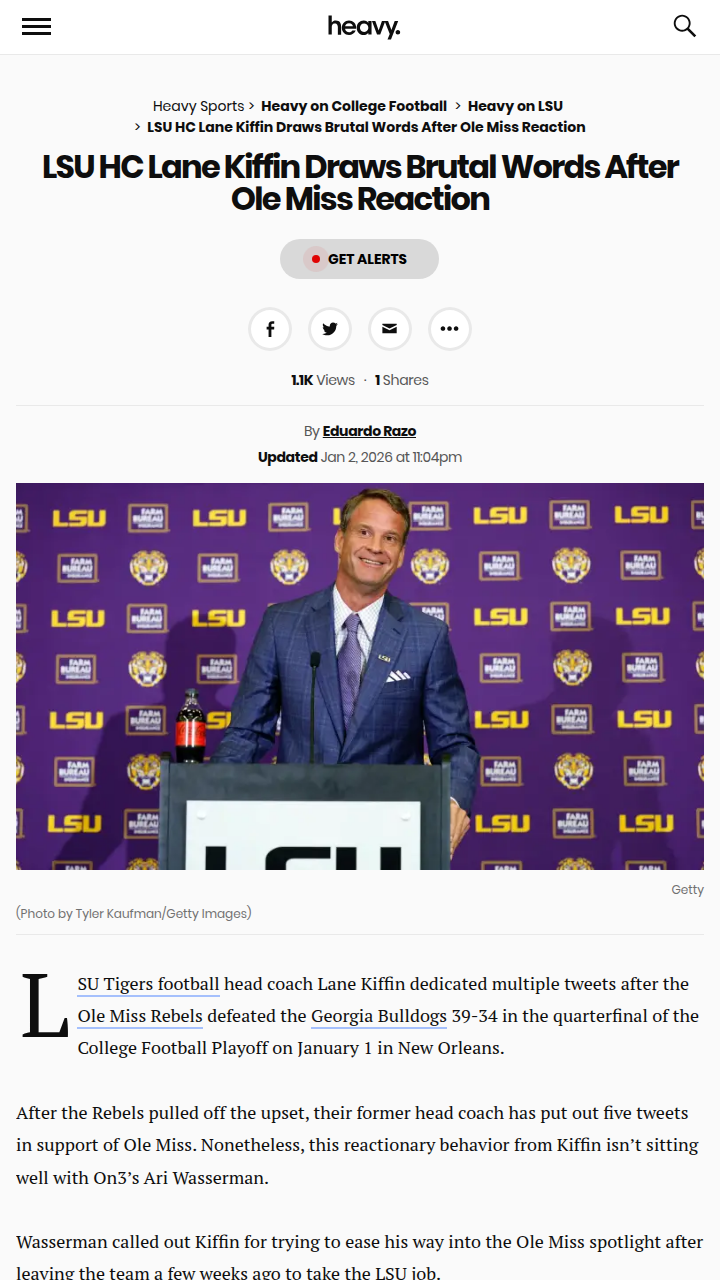Click the search magnifier icon
The width and height of the screenshot is (720, 1280).
(684, 26)
